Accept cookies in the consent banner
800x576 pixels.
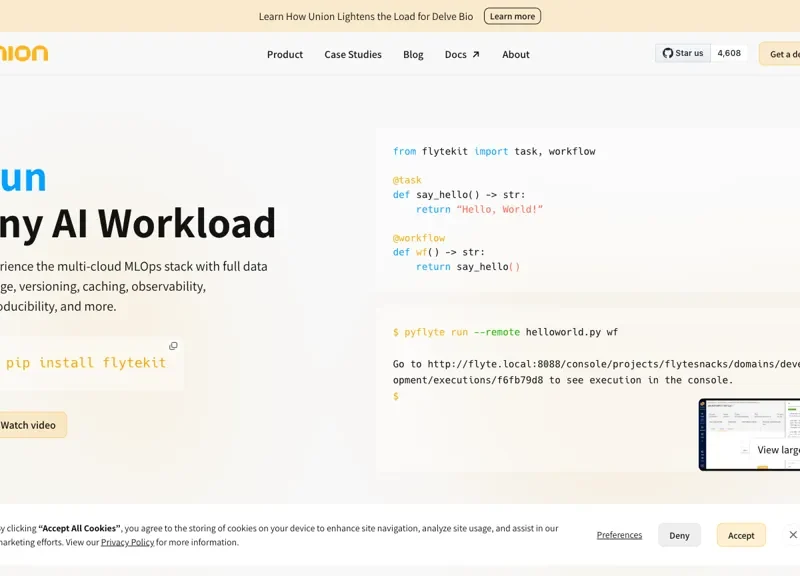pyautogui.click(x=741, y=535)
